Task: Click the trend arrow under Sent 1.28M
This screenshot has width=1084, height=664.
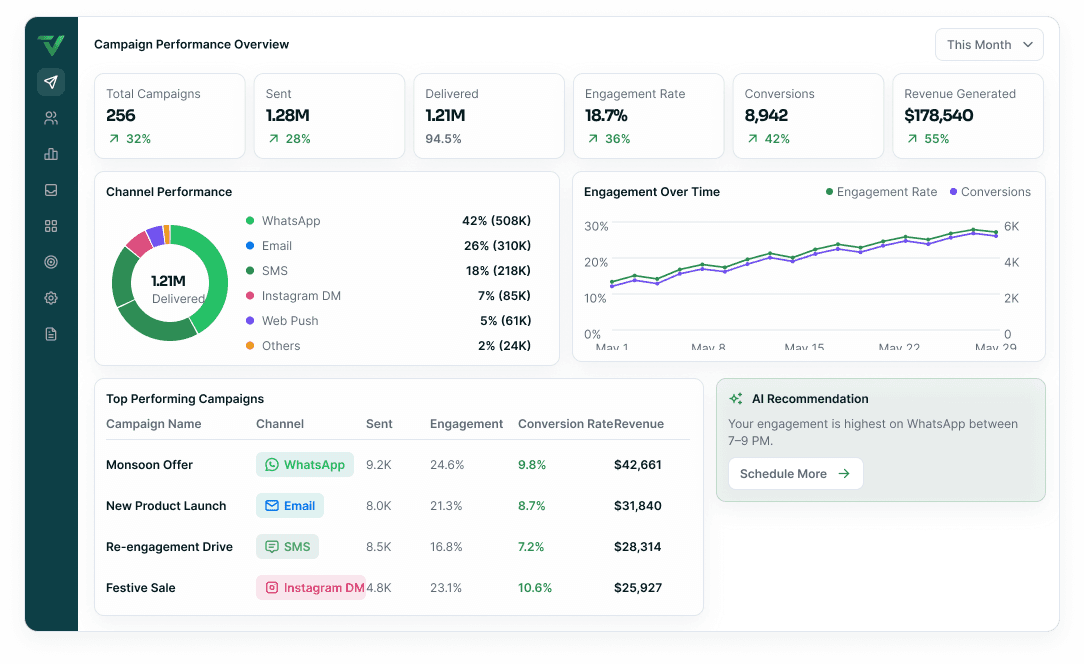Action: [274, 139]
